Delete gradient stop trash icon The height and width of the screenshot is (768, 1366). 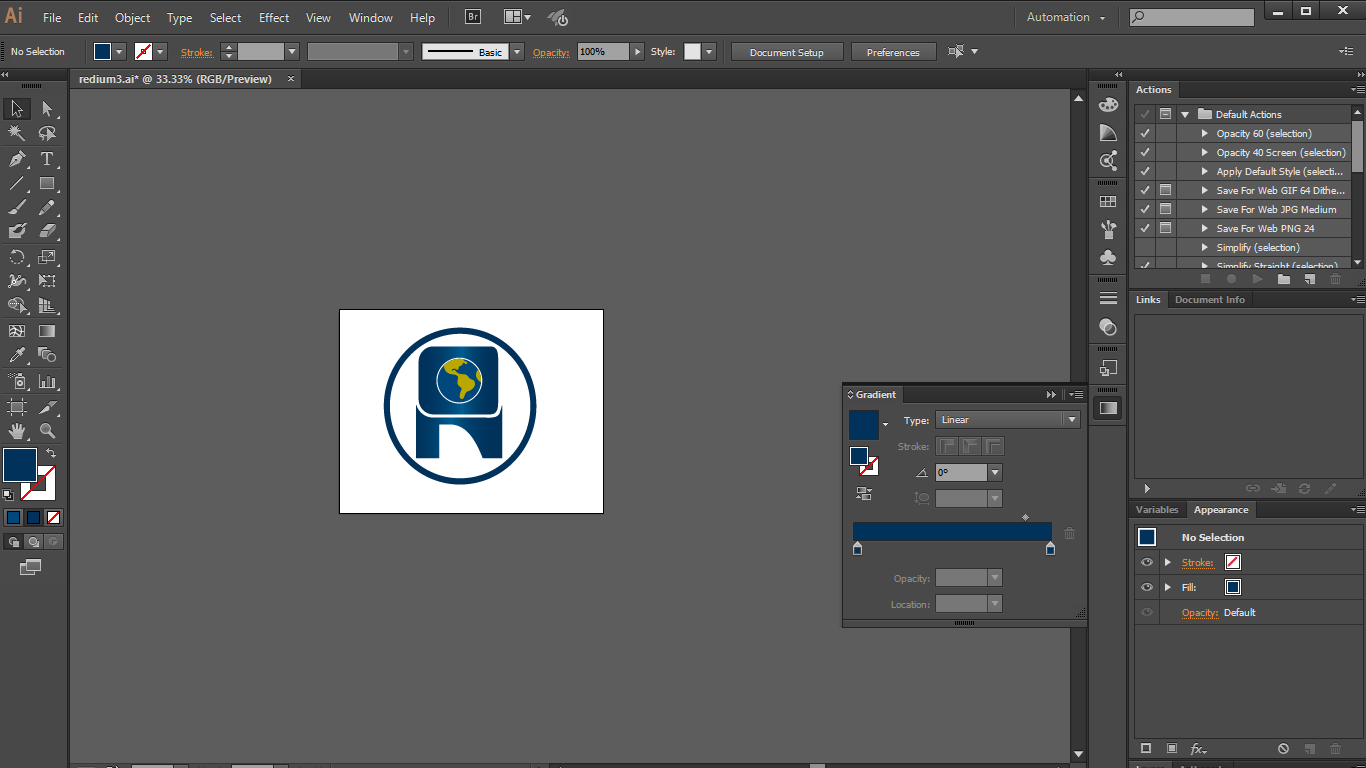pyautogui.click(x=1069, y=533)
